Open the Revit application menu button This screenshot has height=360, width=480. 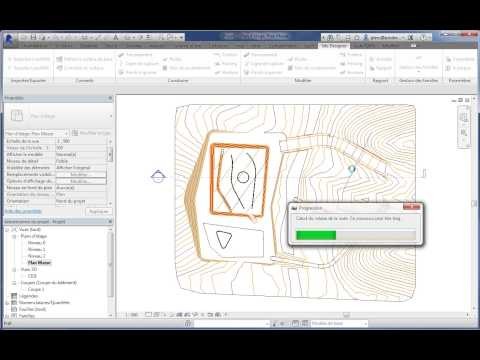point(9,40)
